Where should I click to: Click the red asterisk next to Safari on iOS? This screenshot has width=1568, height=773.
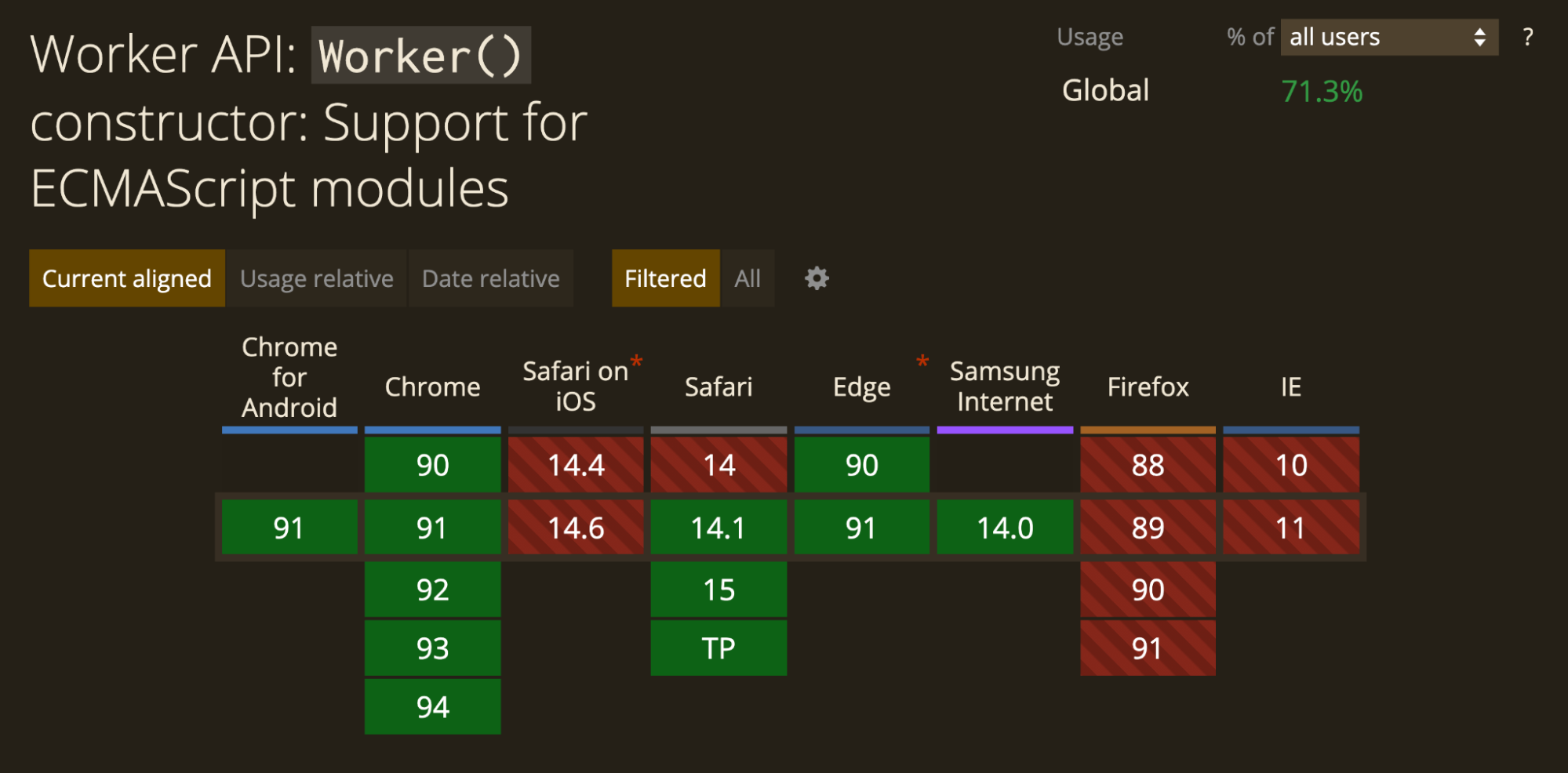(636, 362)
